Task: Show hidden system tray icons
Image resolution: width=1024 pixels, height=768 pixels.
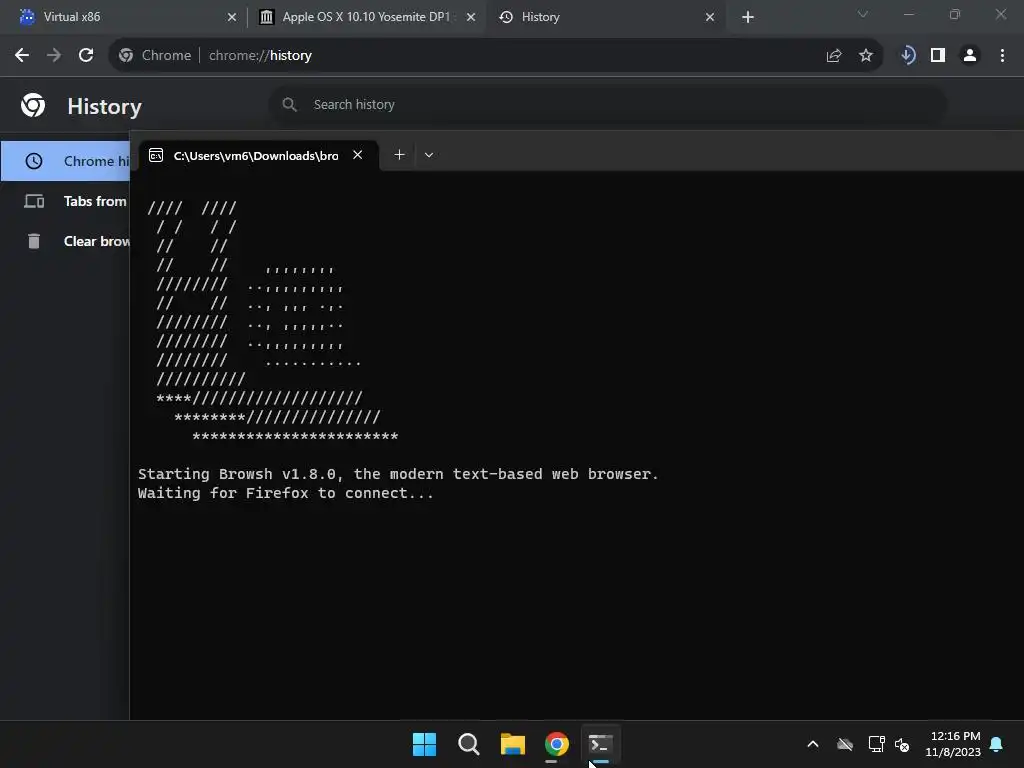Action: click(x=813, y=744)
